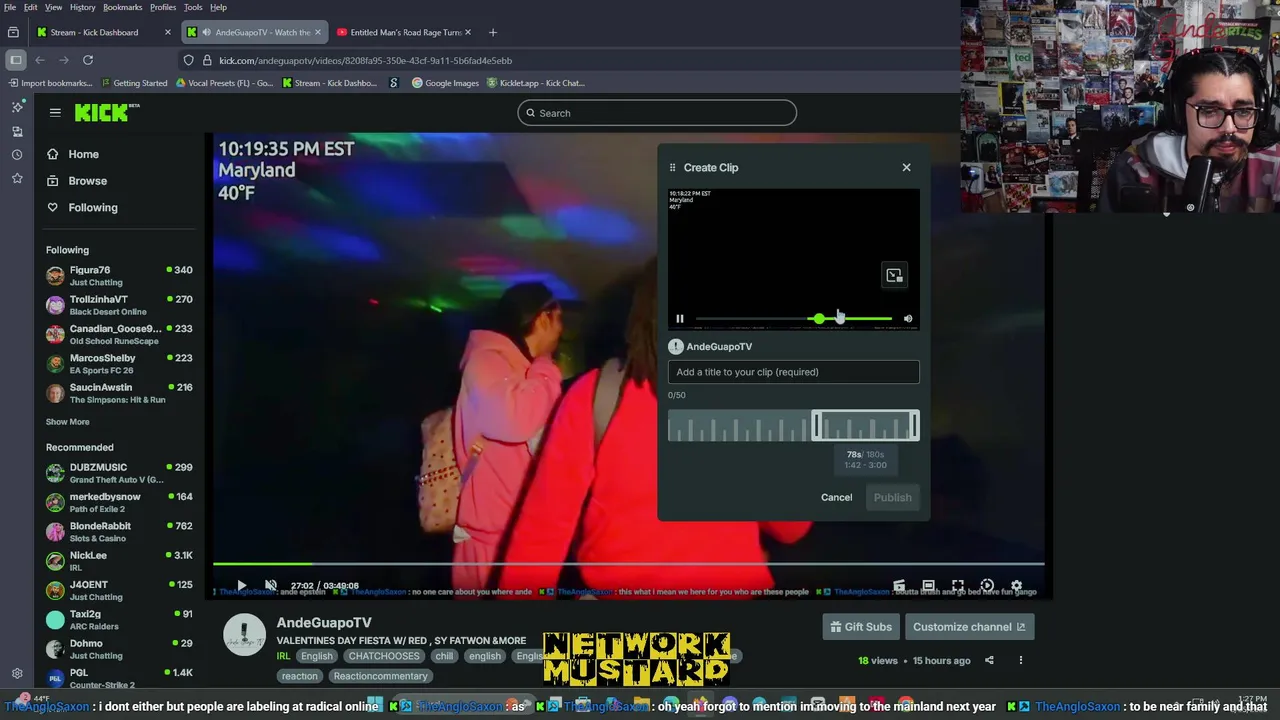Open Getting Started bookmark

(134, 83)
